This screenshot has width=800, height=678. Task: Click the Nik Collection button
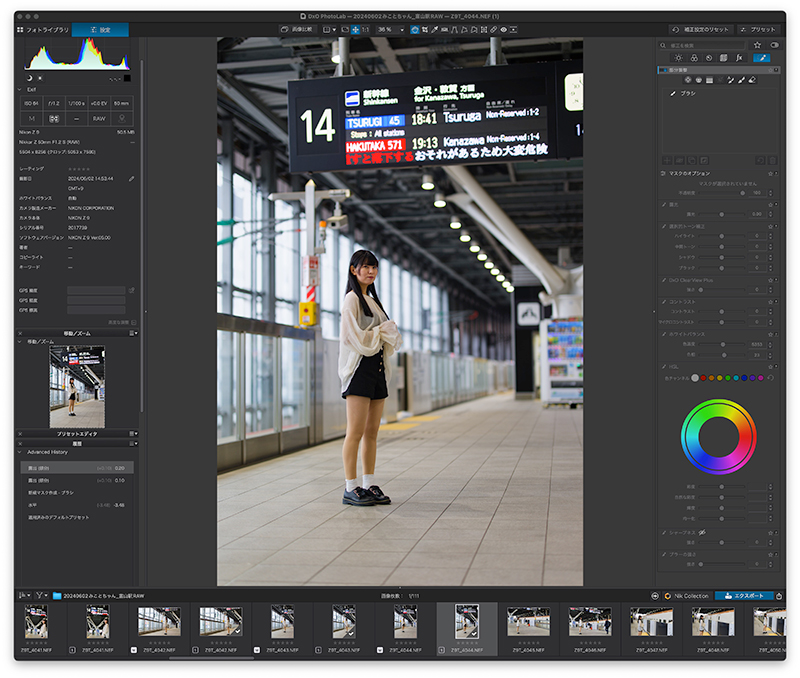click(686, 596)
